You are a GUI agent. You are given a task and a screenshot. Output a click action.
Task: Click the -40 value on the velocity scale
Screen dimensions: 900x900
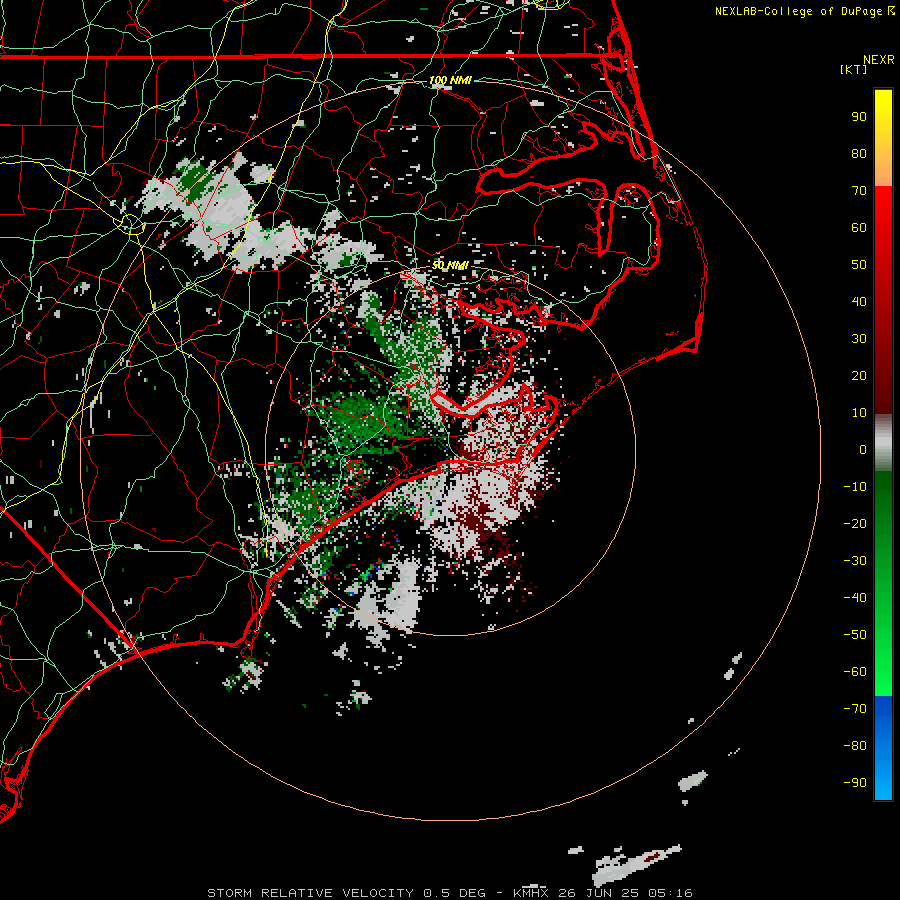coord(855,598)
